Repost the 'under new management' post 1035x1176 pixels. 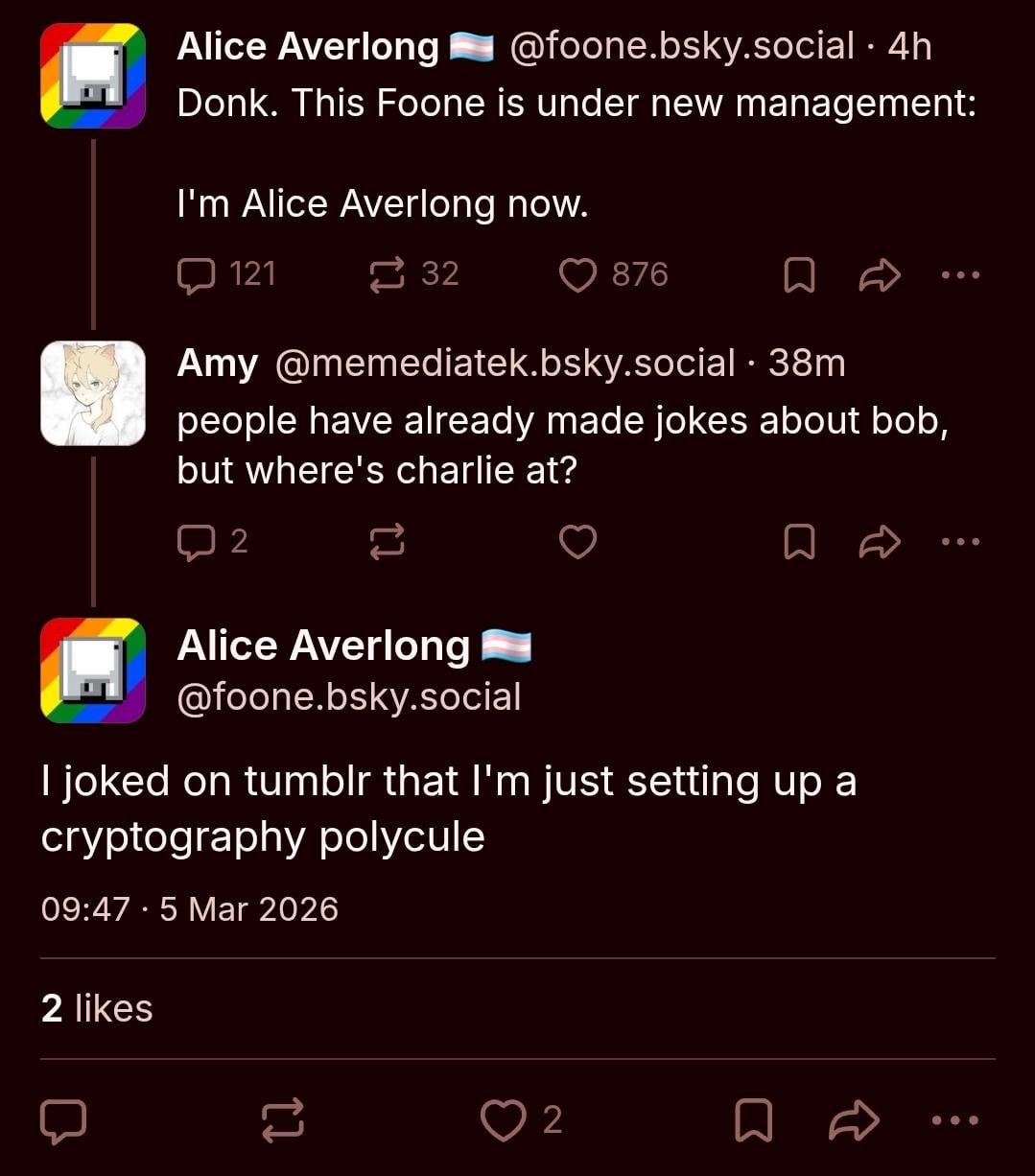[x=387, y=275]
